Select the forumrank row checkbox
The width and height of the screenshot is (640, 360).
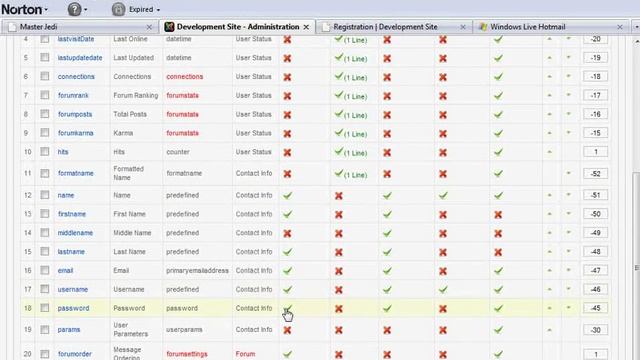click(x=44, y=95)
